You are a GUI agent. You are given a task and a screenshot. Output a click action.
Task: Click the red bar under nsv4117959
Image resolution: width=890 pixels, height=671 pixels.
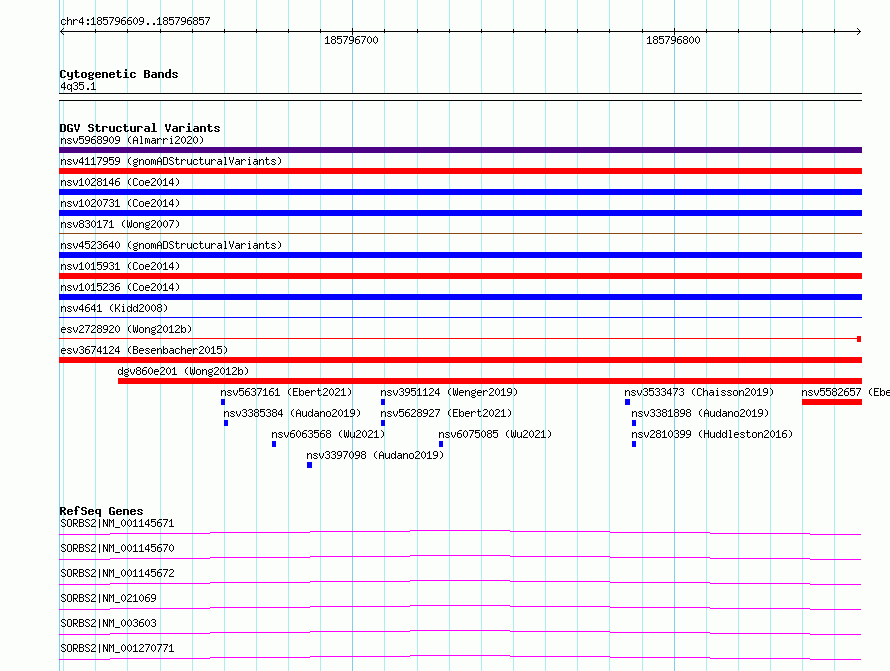[460, 171]
